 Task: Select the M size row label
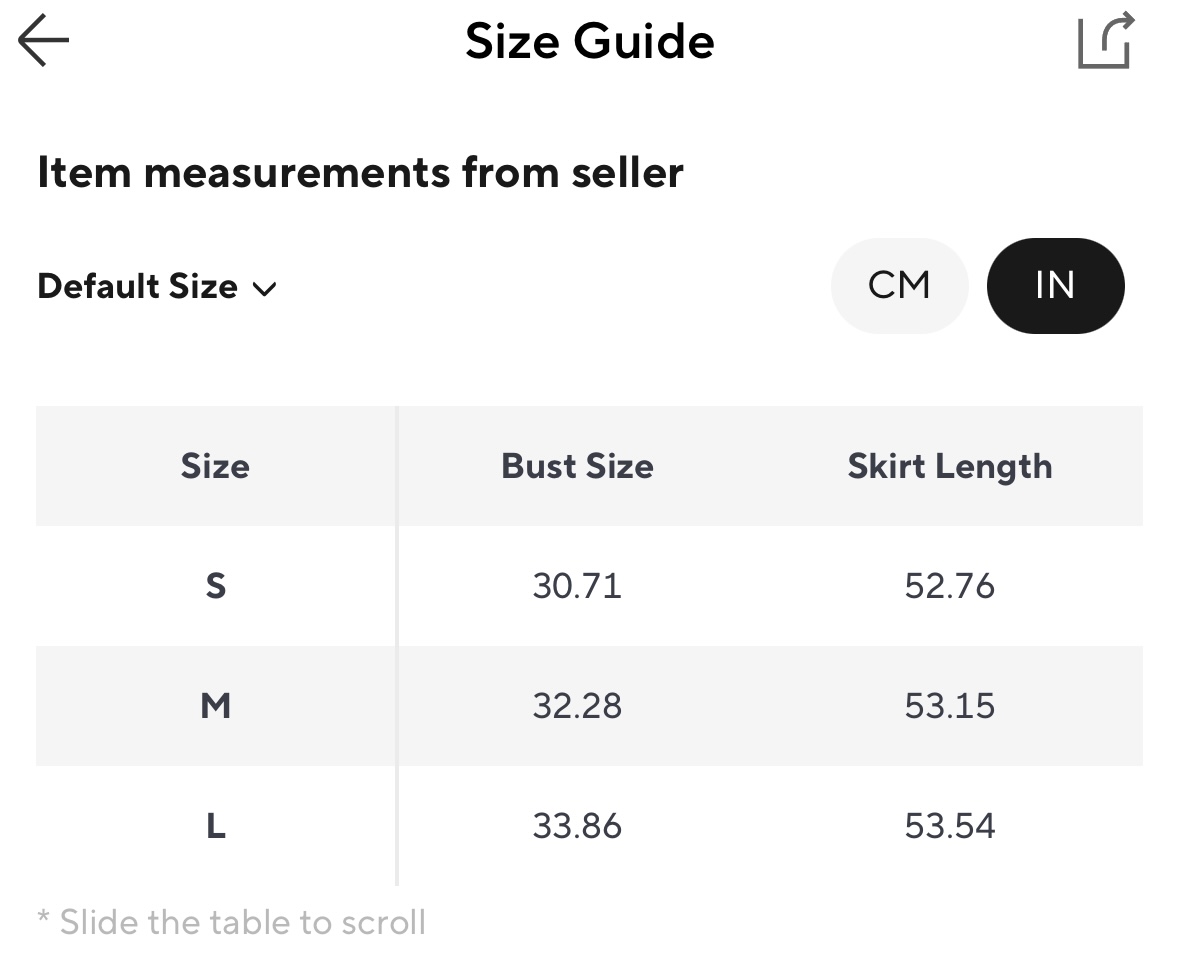pyautogui.click(x=215, y=706)
